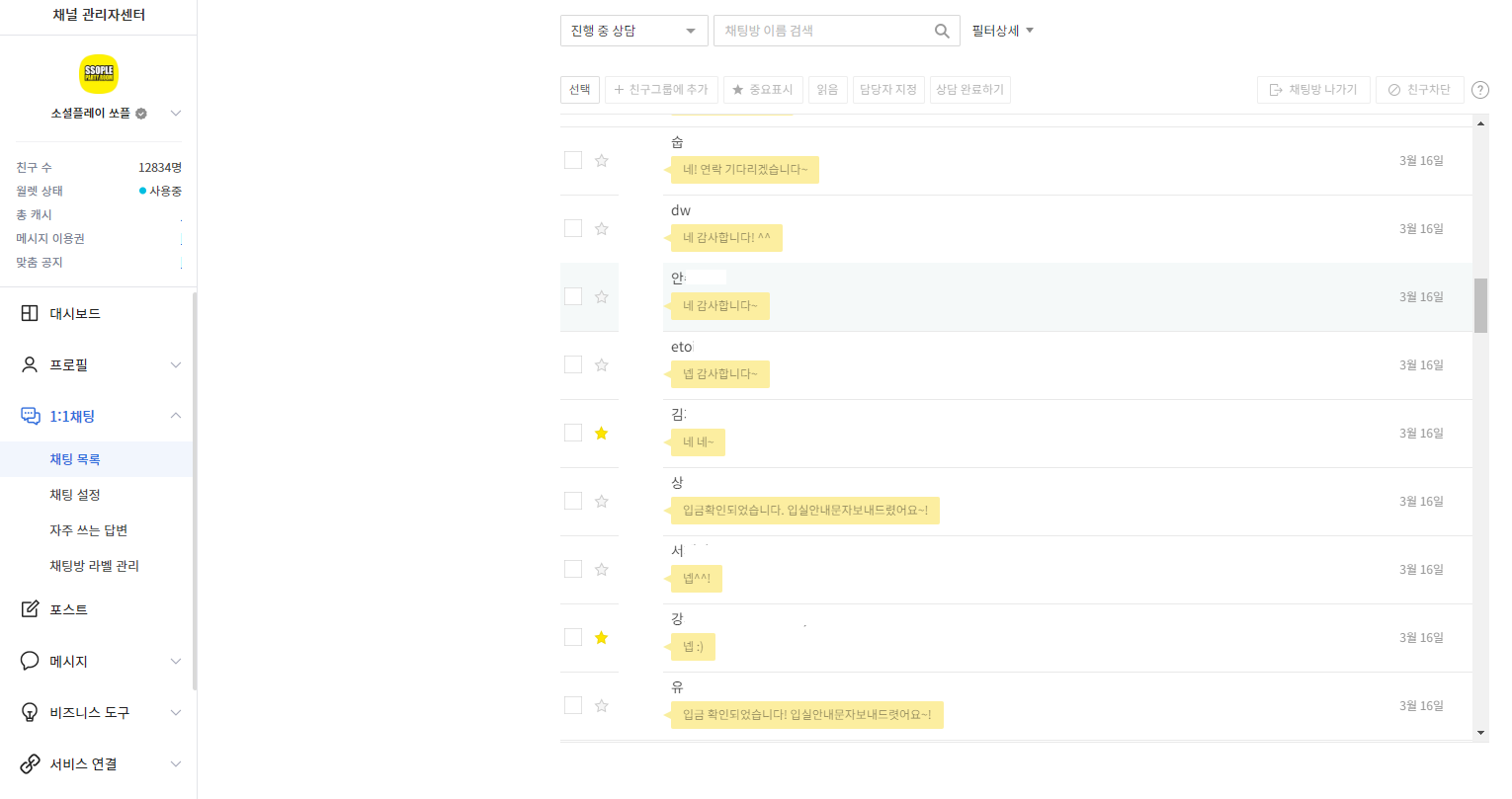Click the 친구그룹에 추가 button
This screenshot has height=799, width=1512.
(x=661, y=90)
